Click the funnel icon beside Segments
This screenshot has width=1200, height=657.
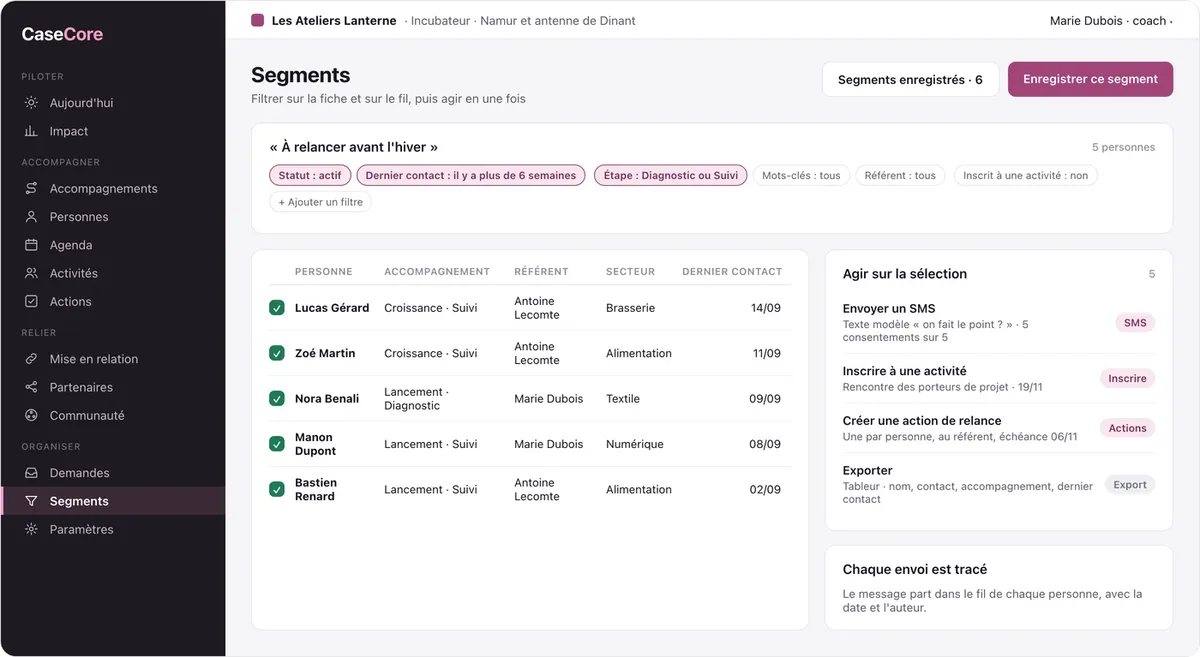click(31, 501)
